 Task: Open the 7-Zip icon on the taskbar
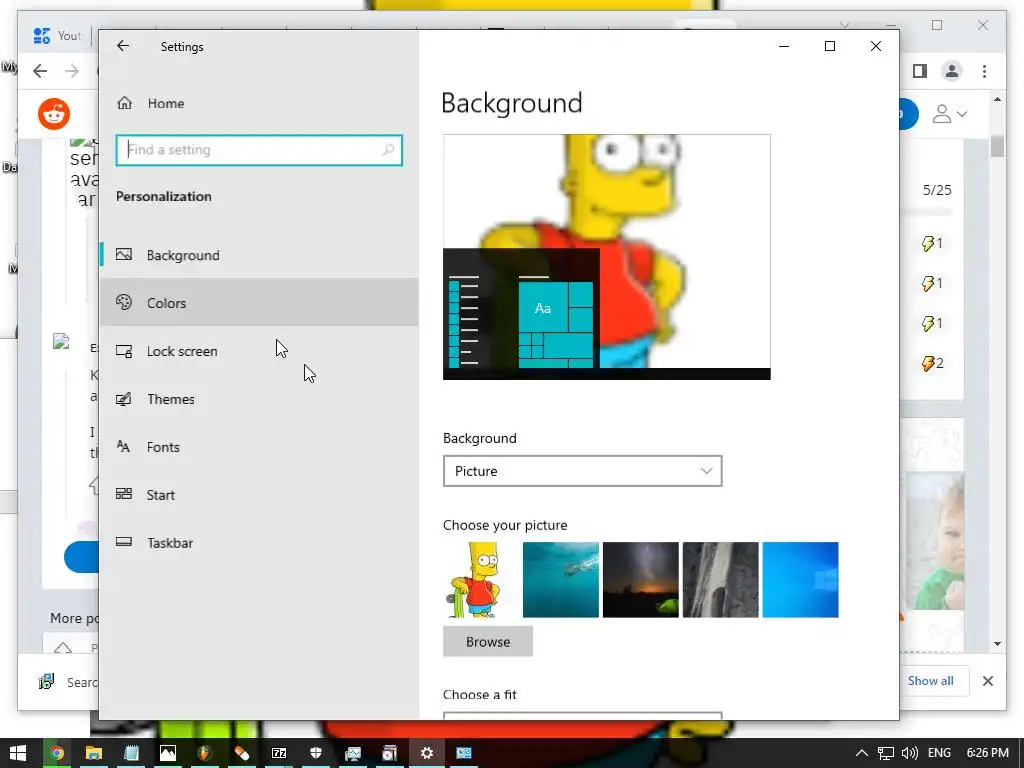[x=279, y=753]
